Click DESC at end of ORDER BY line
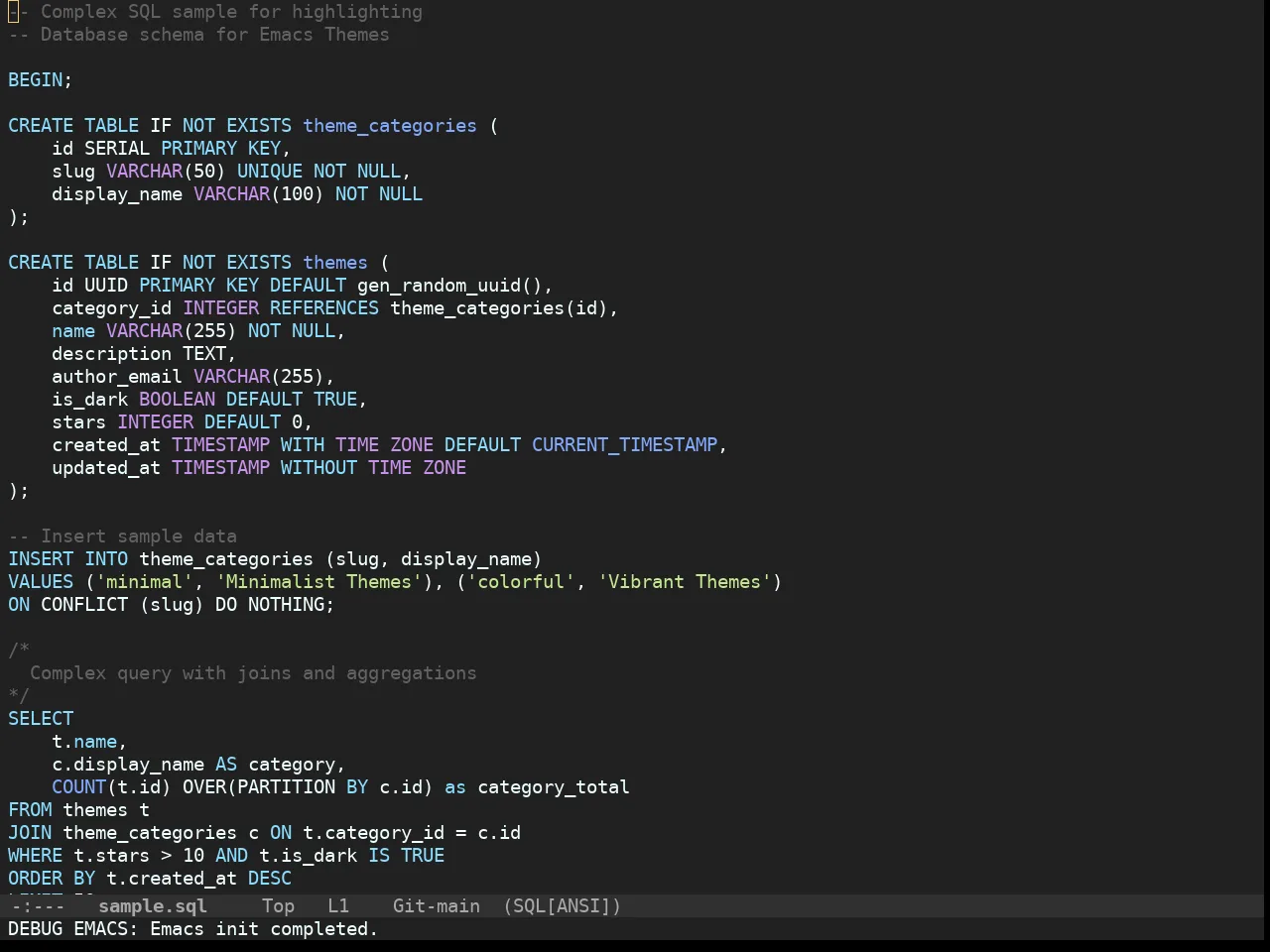 [270, 879]
